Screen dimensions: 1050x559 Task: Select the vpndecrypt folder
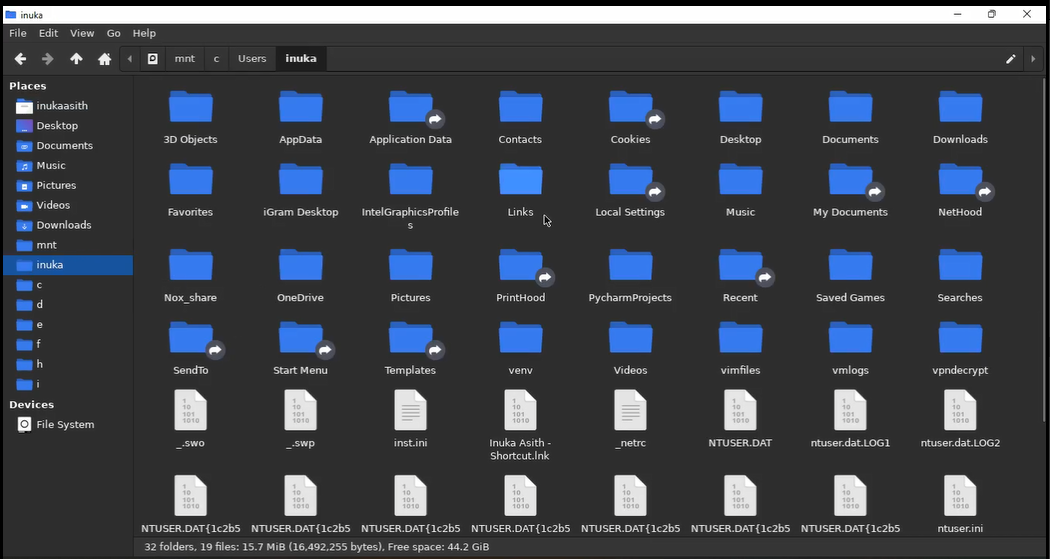click(x=960, y=349)
